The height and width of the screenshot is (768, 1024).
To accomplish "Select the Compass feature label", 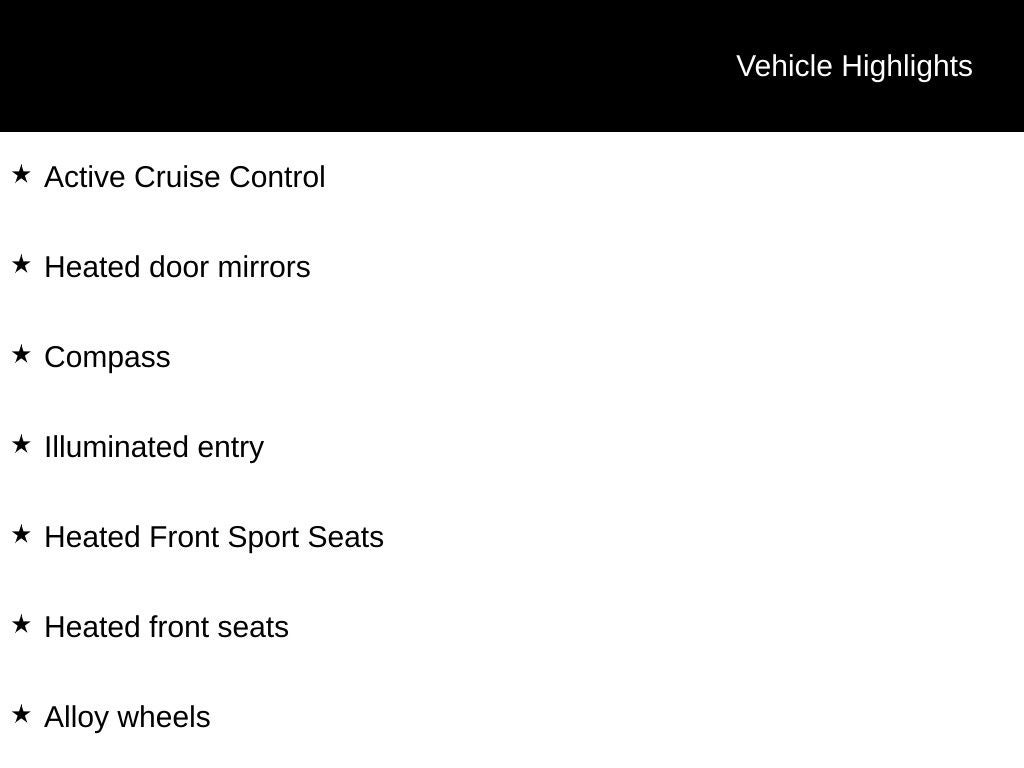I will 107,357.
